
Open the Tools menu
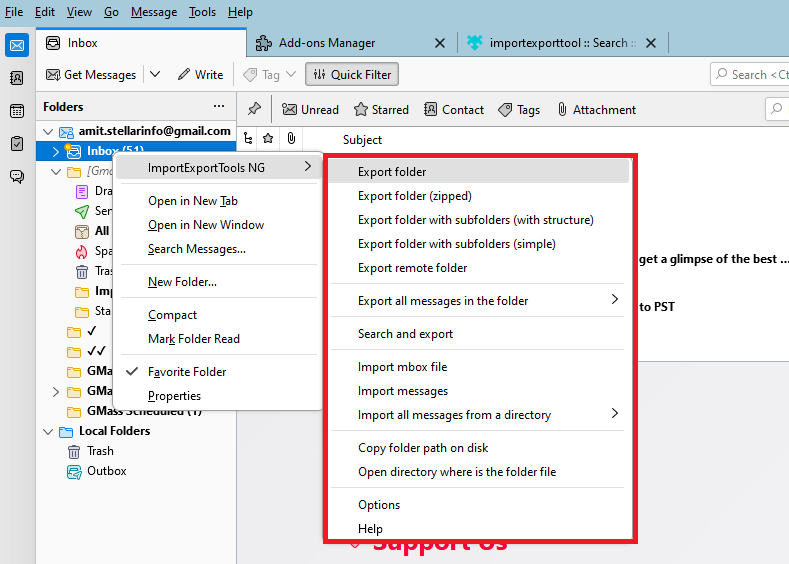(202, 12)
